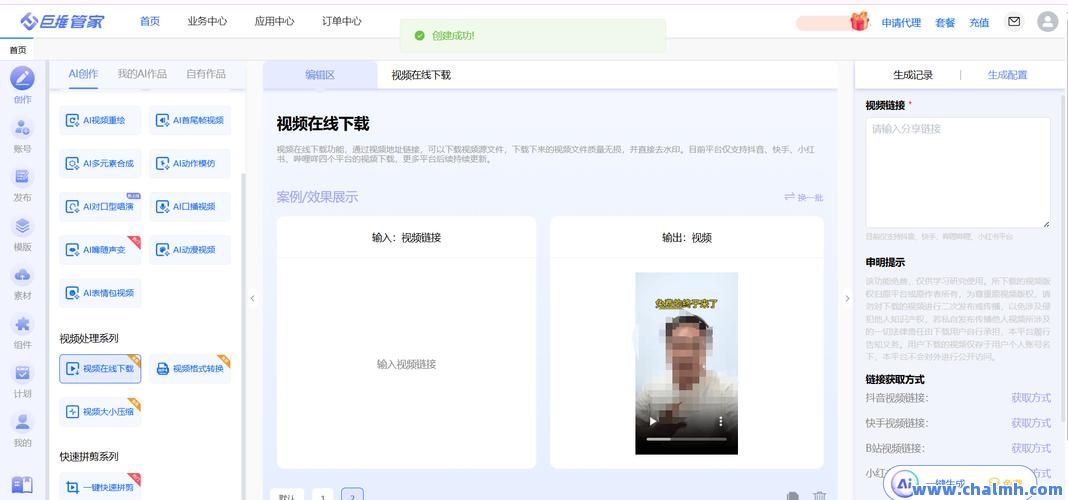1068x500 pixels.
Task: Click the 巨推管家 logo
Action: click(x=63, y=22)
